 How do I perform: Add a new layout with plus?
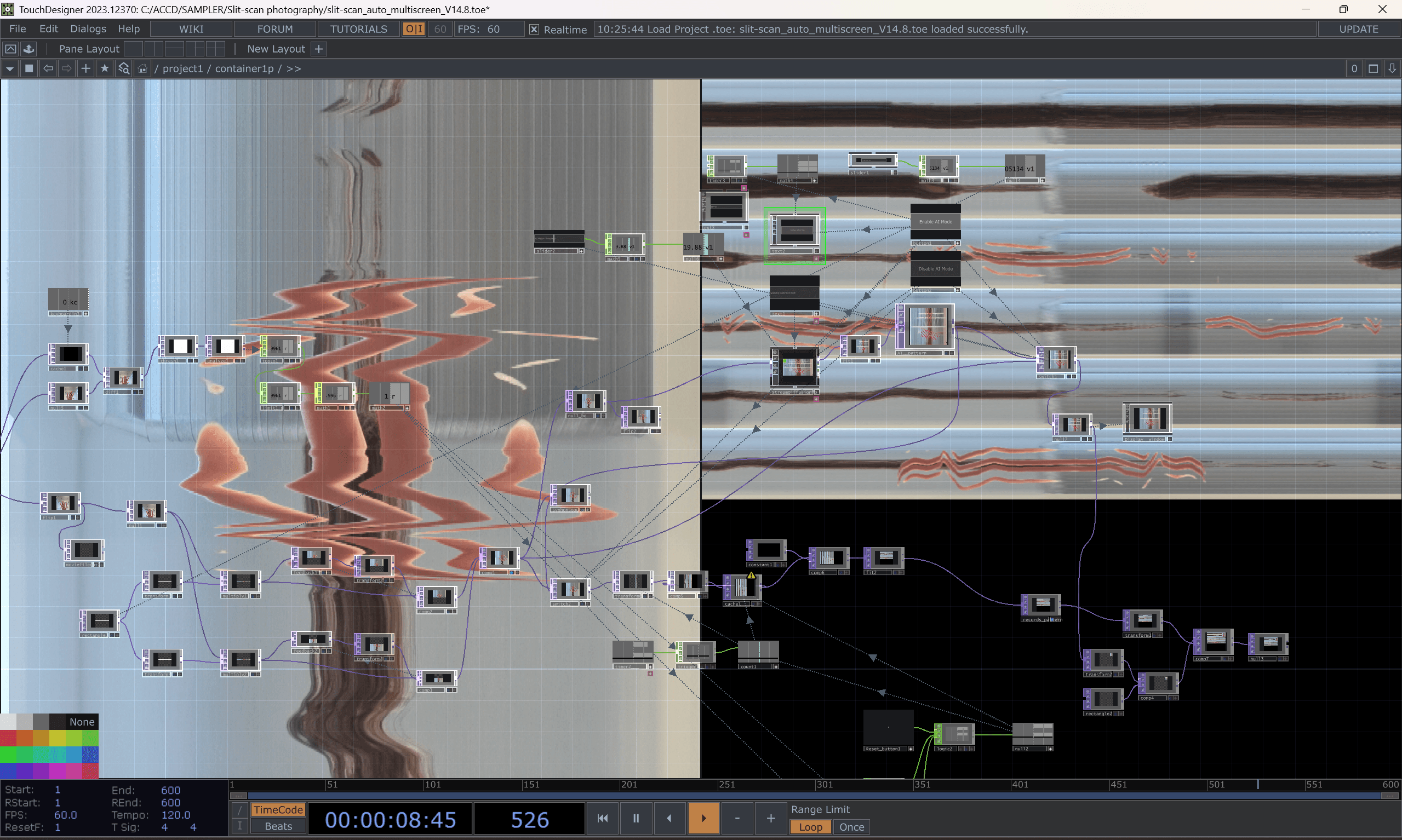tap(319, 49)
